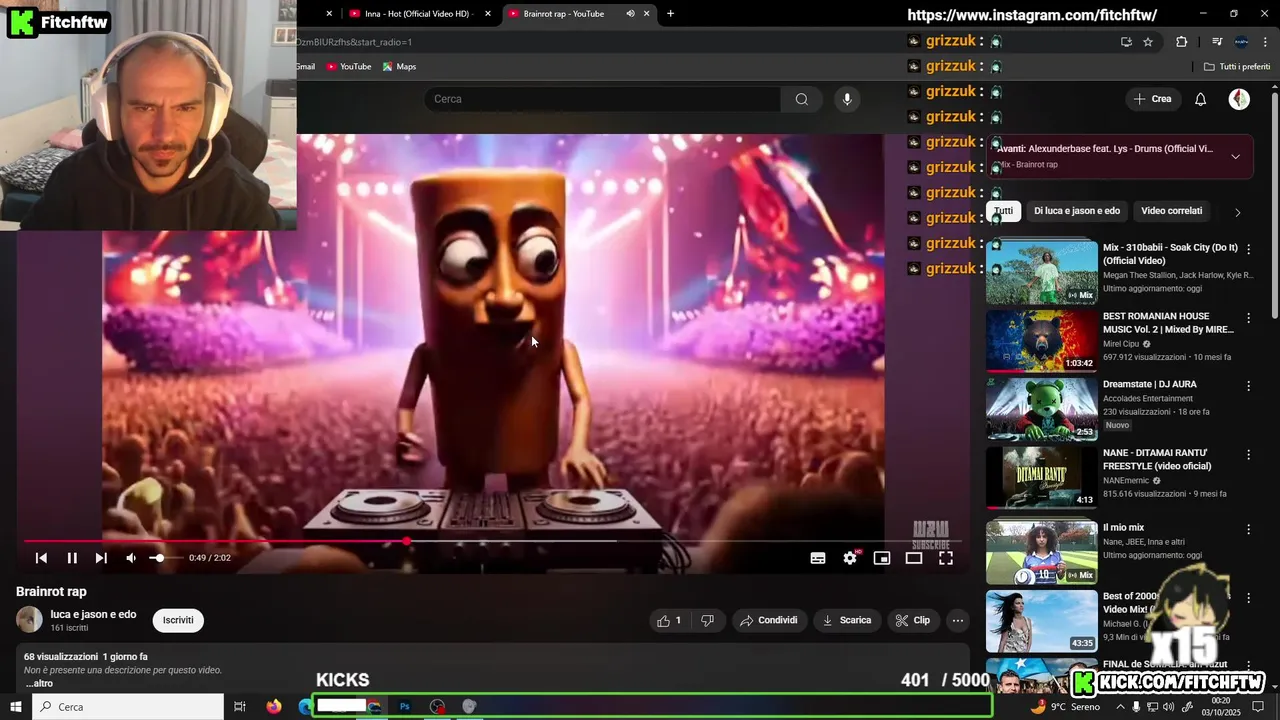The height and width of the screenshot is (720, 1280).
Task: Search by voice with the microphone
Action: click(x=847, y=99)
